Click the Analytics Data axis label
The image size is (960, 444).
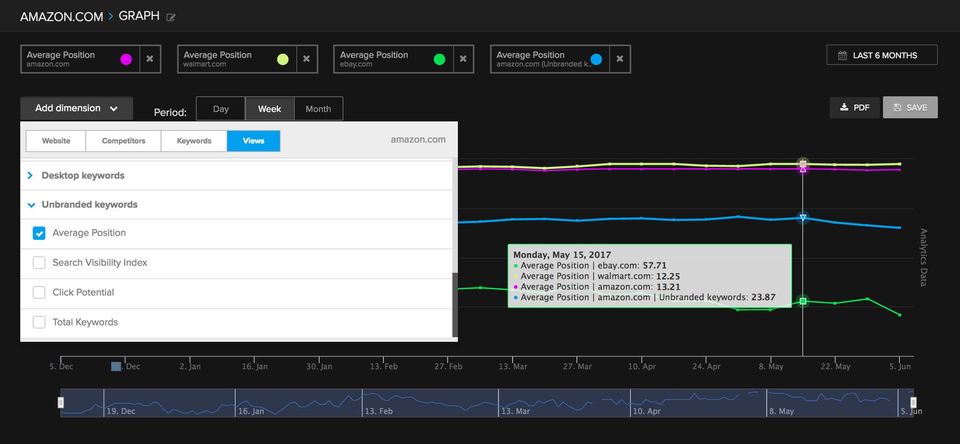pyautogui.click(x=923, y=257)
